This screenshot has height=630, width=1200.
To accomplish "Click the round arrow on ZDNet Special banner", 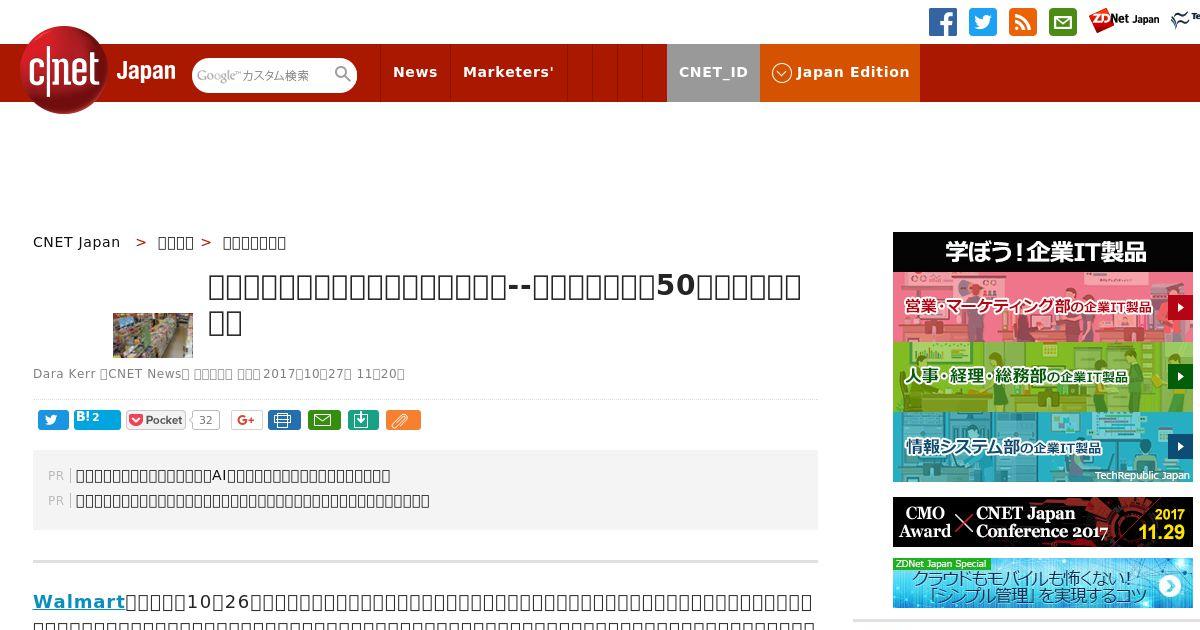I will (1169, 587).
